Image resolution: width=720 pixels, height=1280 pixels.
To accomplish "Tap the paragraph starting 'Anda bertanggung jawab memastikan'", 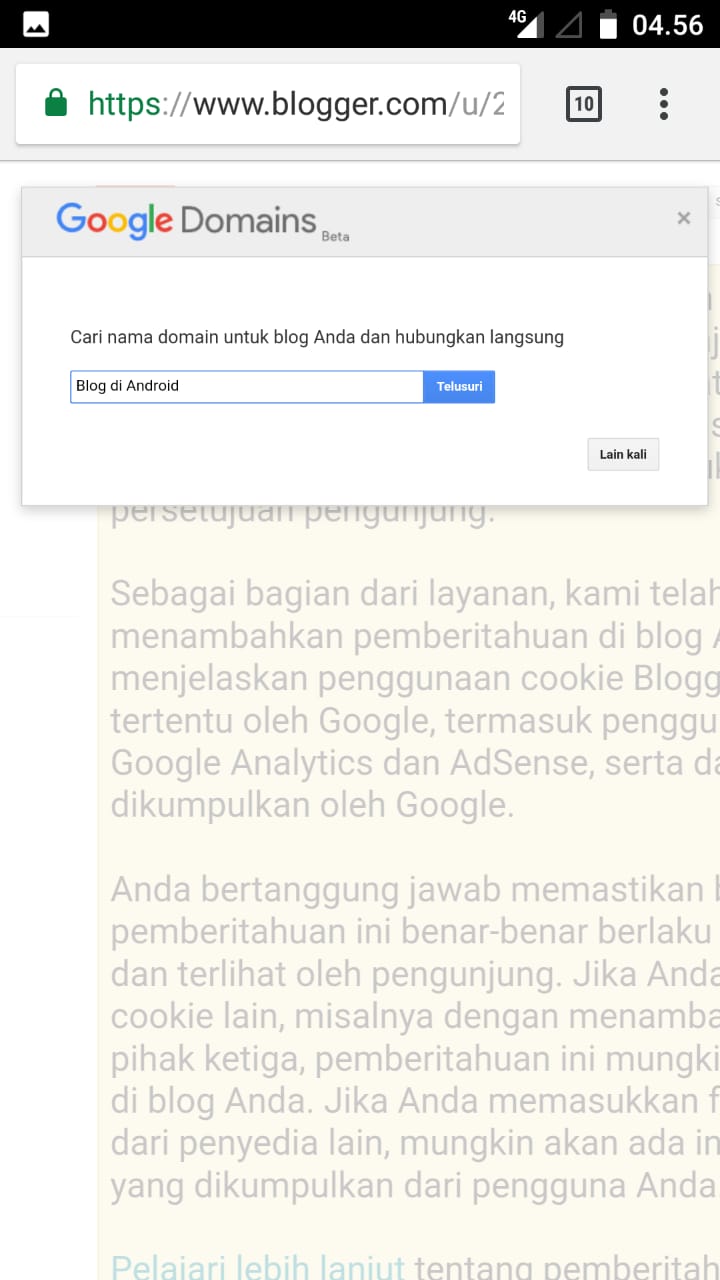I will pos(415,1036).
